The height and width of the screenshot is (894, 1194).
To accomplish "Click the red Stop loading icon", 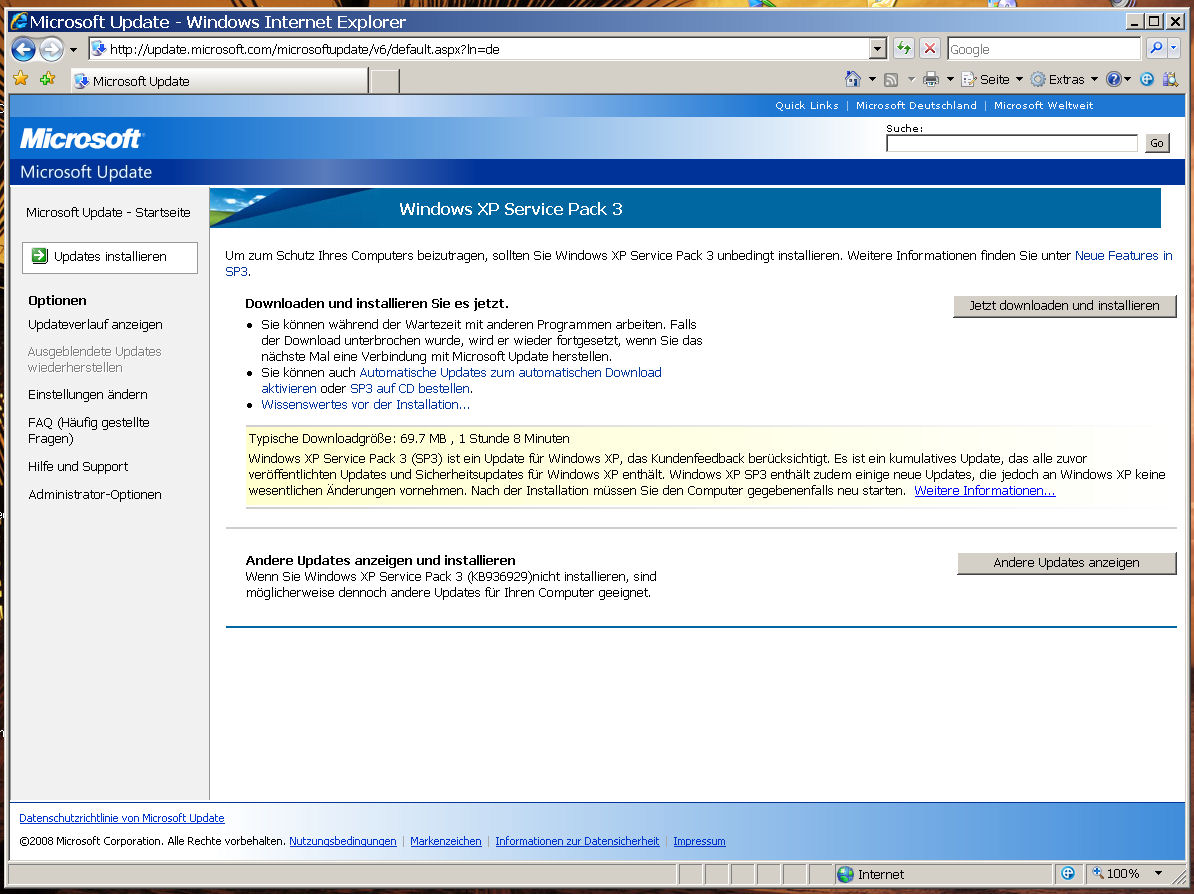I will (930, 49).
